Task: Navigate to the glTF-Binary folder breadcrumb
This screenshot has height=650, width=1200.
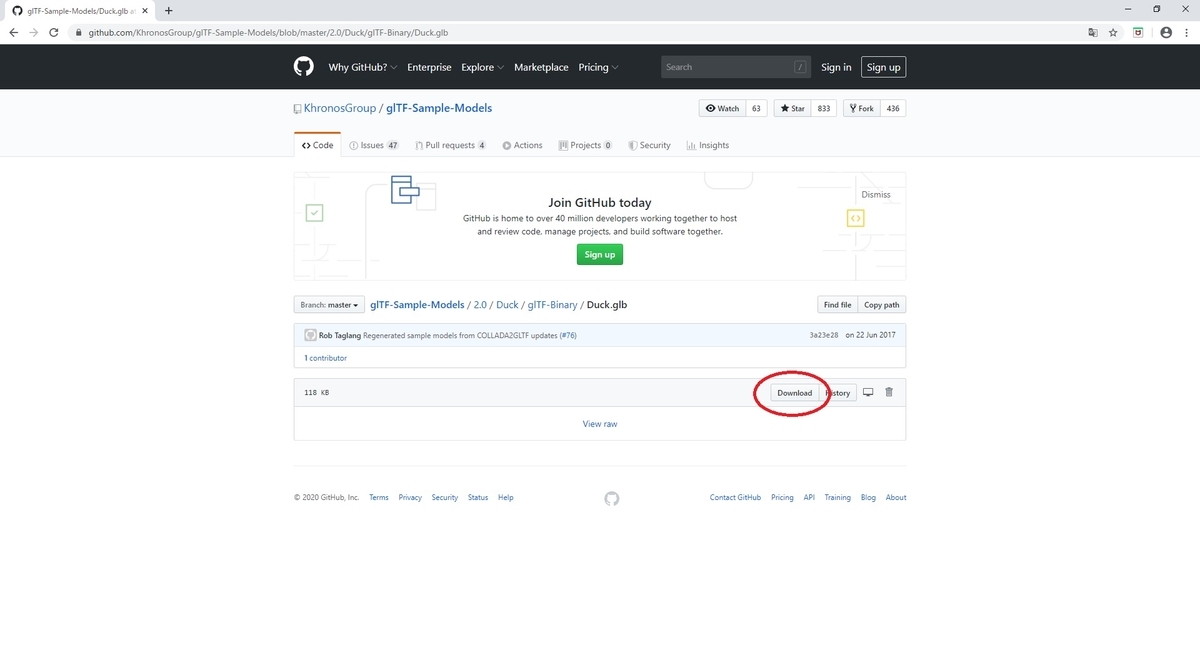Action: pos(552,305)
